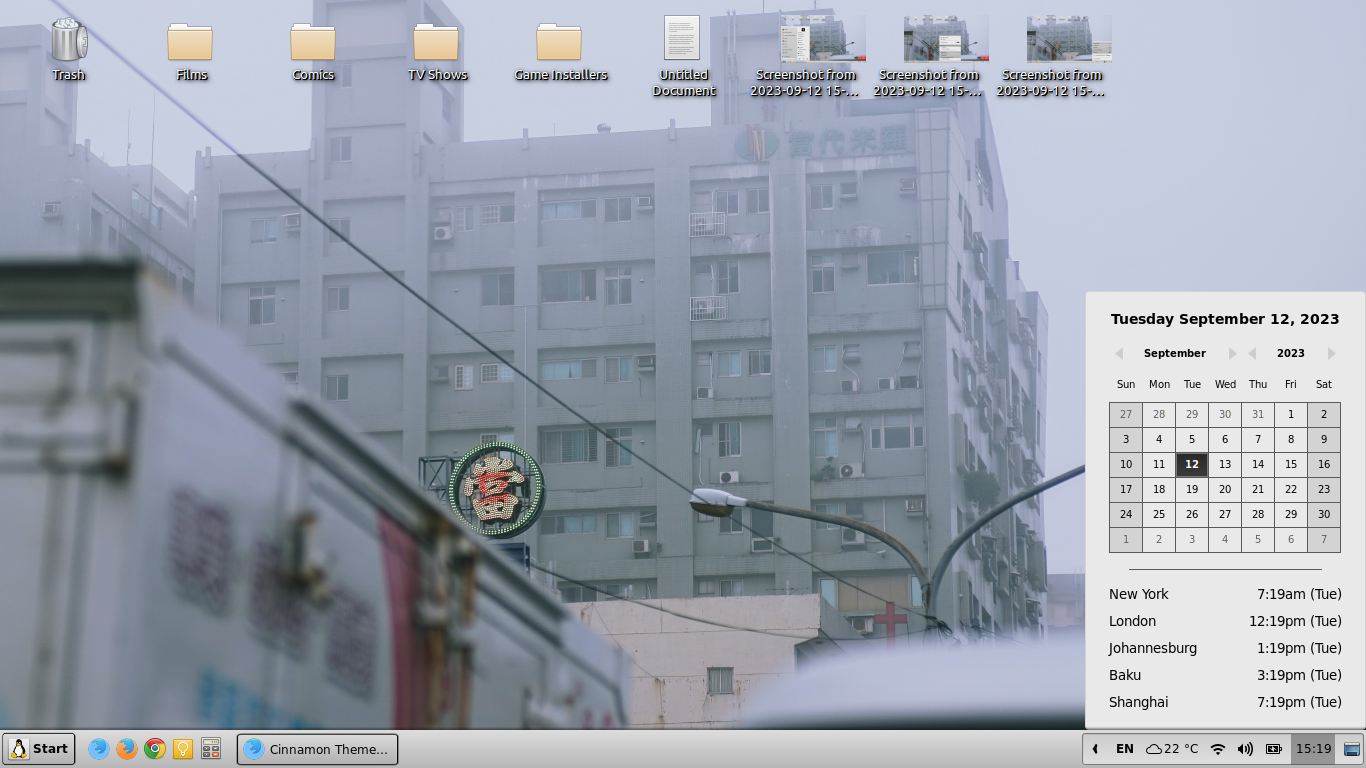The image size is (1366, 768).
Task: Click the Shanghai world clock row
Action: (1225, 702)
